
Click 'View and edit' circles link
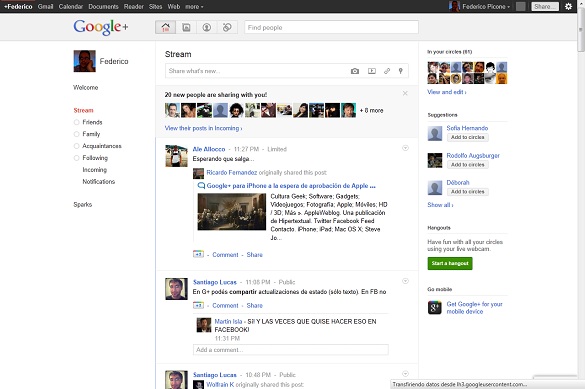click(x=447, y=92)
